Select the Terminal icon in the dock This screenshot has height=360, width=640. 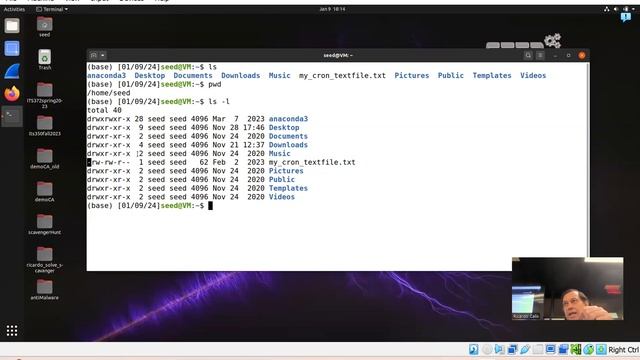(12, 116)
